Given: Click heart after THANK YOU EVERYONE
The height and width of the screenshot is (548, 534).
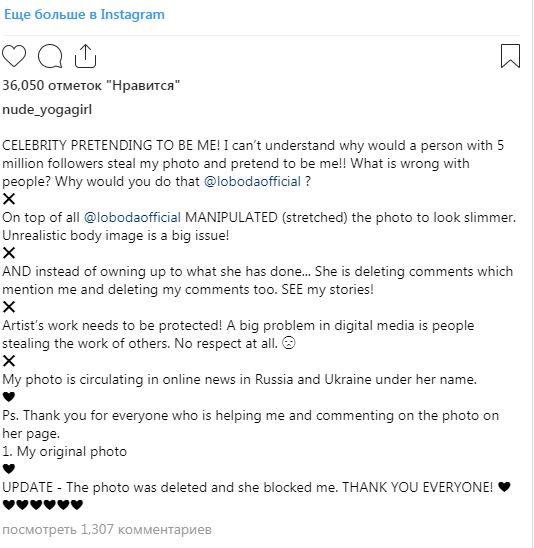Looking at the screenshot, I should 504,486.
